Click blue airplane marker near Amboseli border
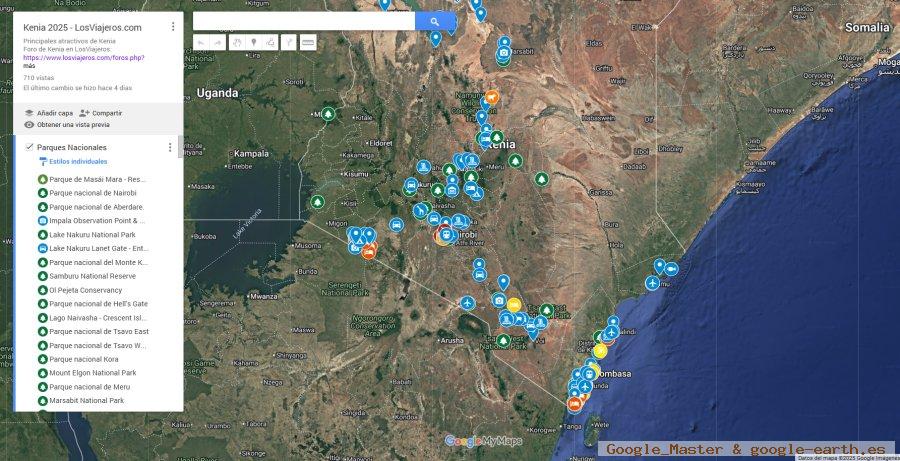The height and width of the screenshot is (461, 900). [x=468, y=303]
